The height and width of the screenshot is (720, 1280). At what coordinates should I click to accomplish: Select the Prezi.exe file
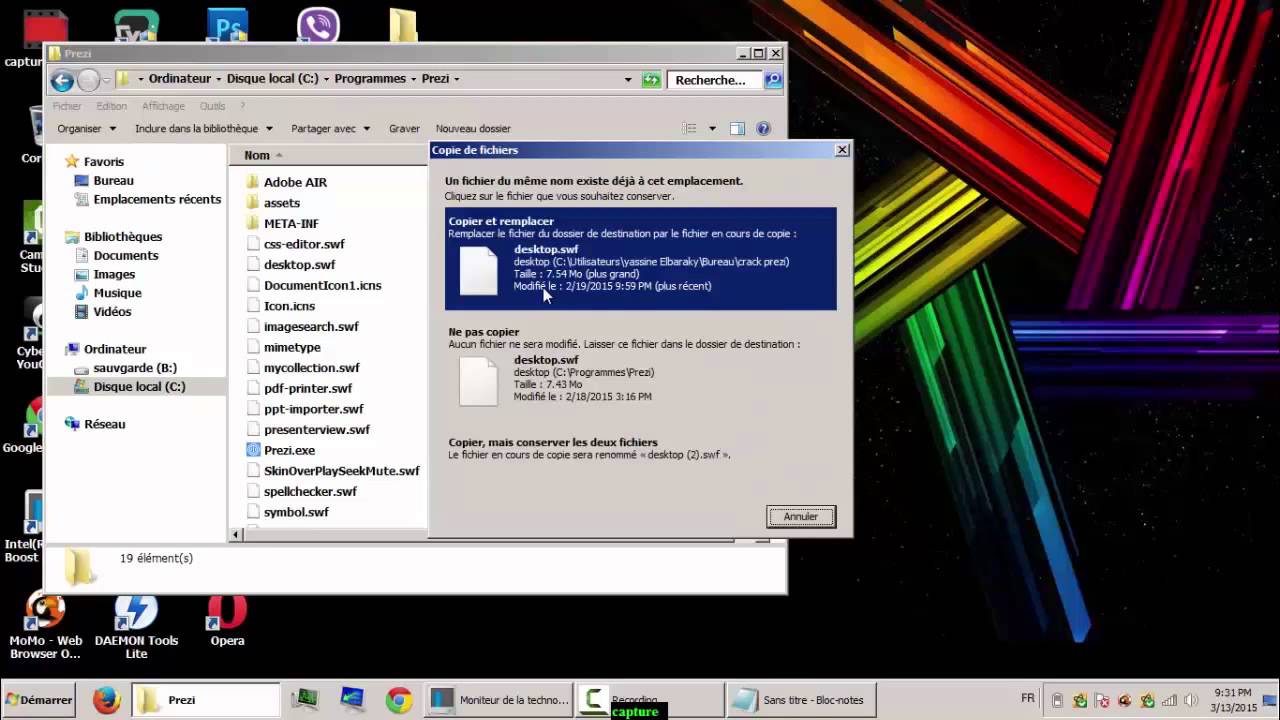pos(280,450)
